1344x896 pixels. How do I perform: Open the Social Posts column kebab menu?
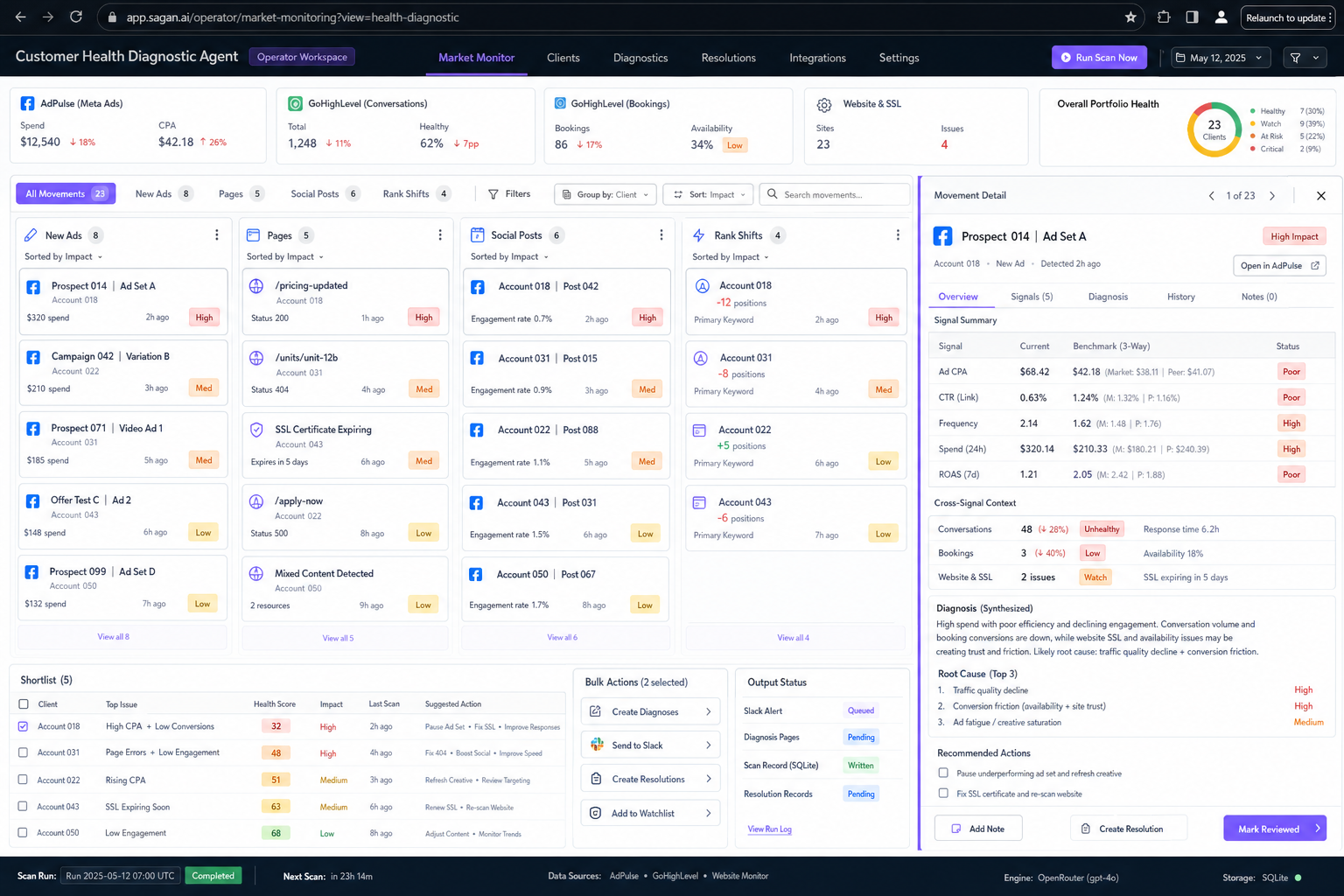click(x=661, y=234)
